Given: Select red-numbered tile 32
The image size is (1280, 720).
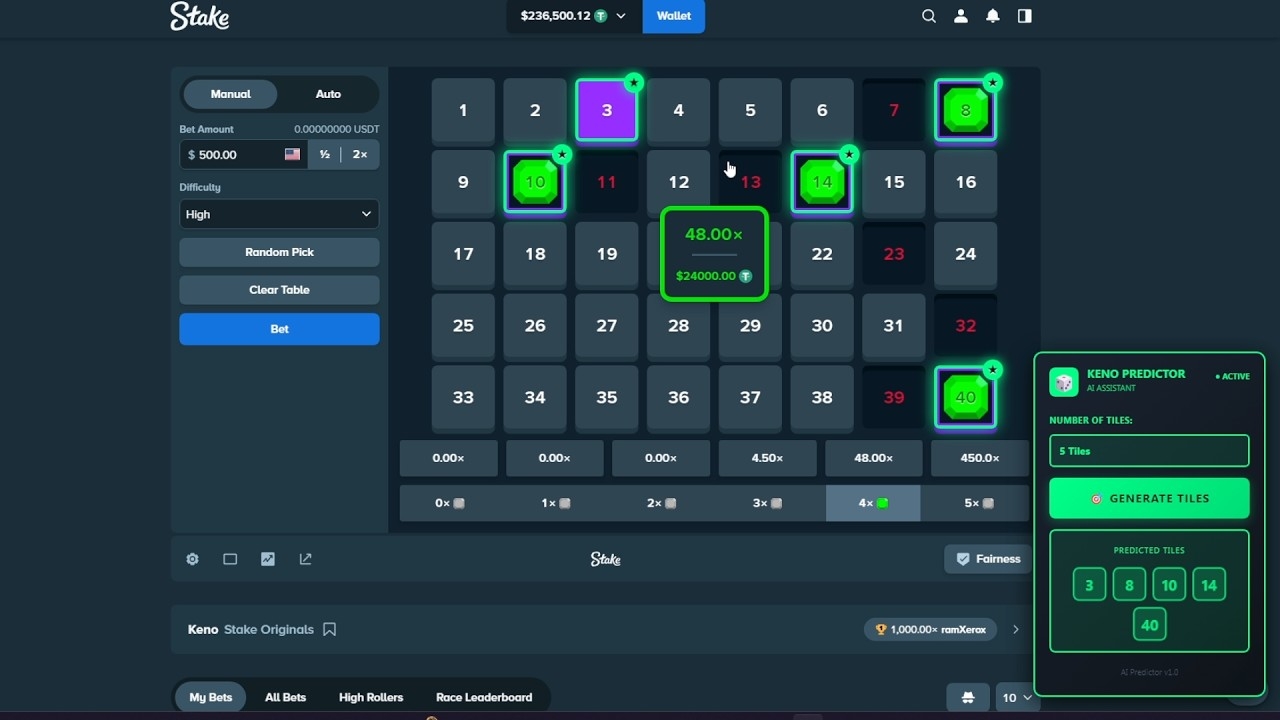Looking at the screenshot, I should [x=965, y=325].
